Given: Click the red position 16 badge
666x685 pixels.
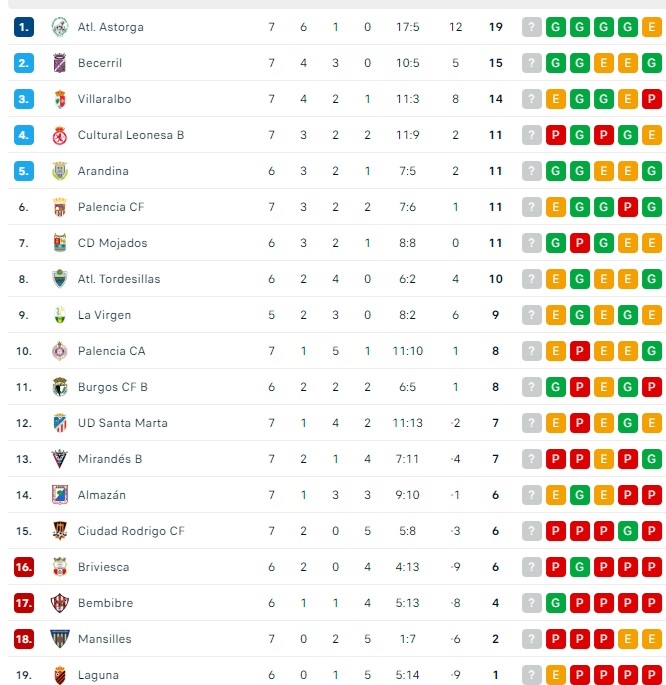Looking at the screenshot, I should pos(24,567).
